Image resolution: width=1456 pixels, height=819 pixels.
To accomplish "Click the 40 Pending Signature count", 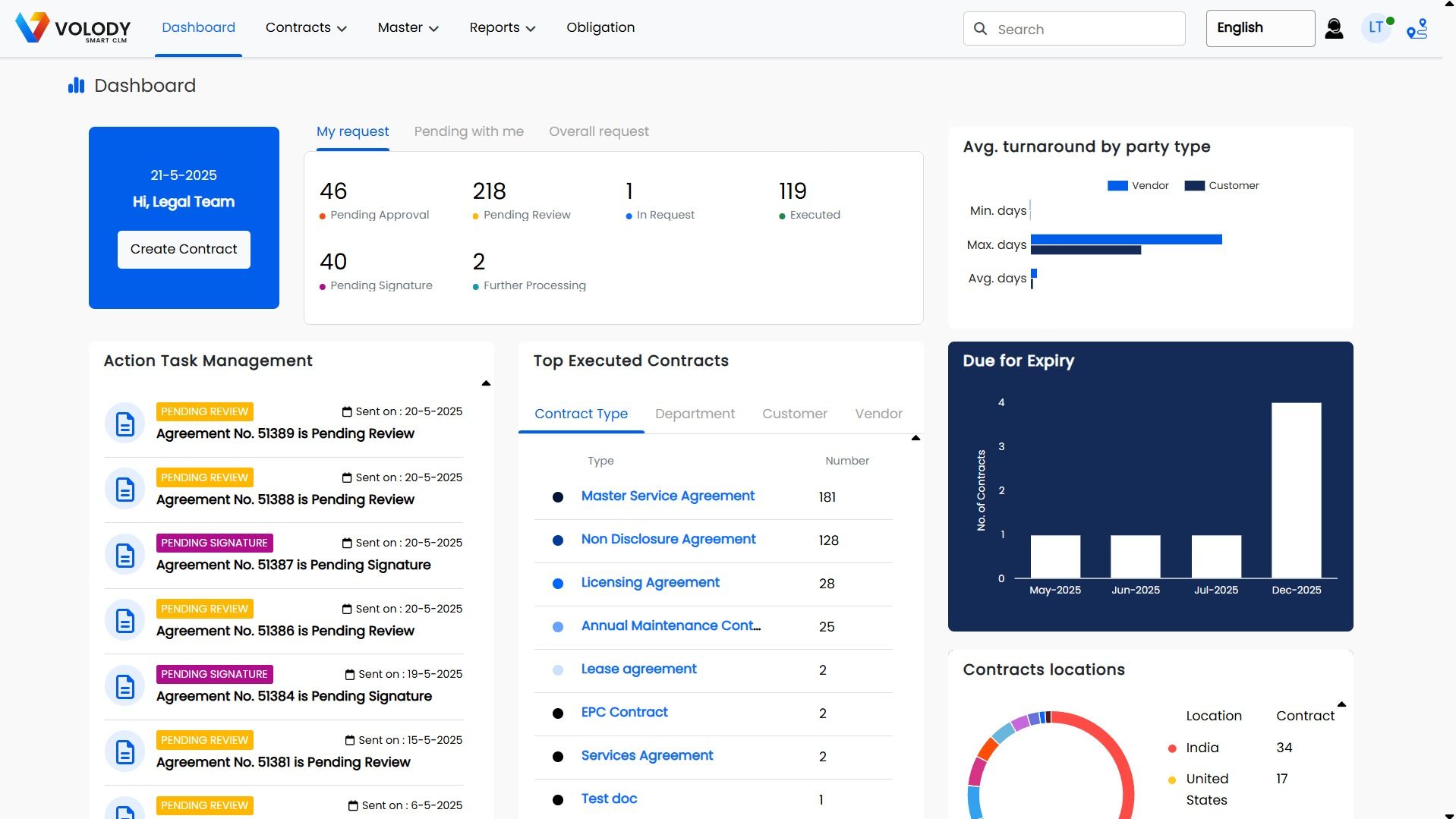I will [333, 262].
